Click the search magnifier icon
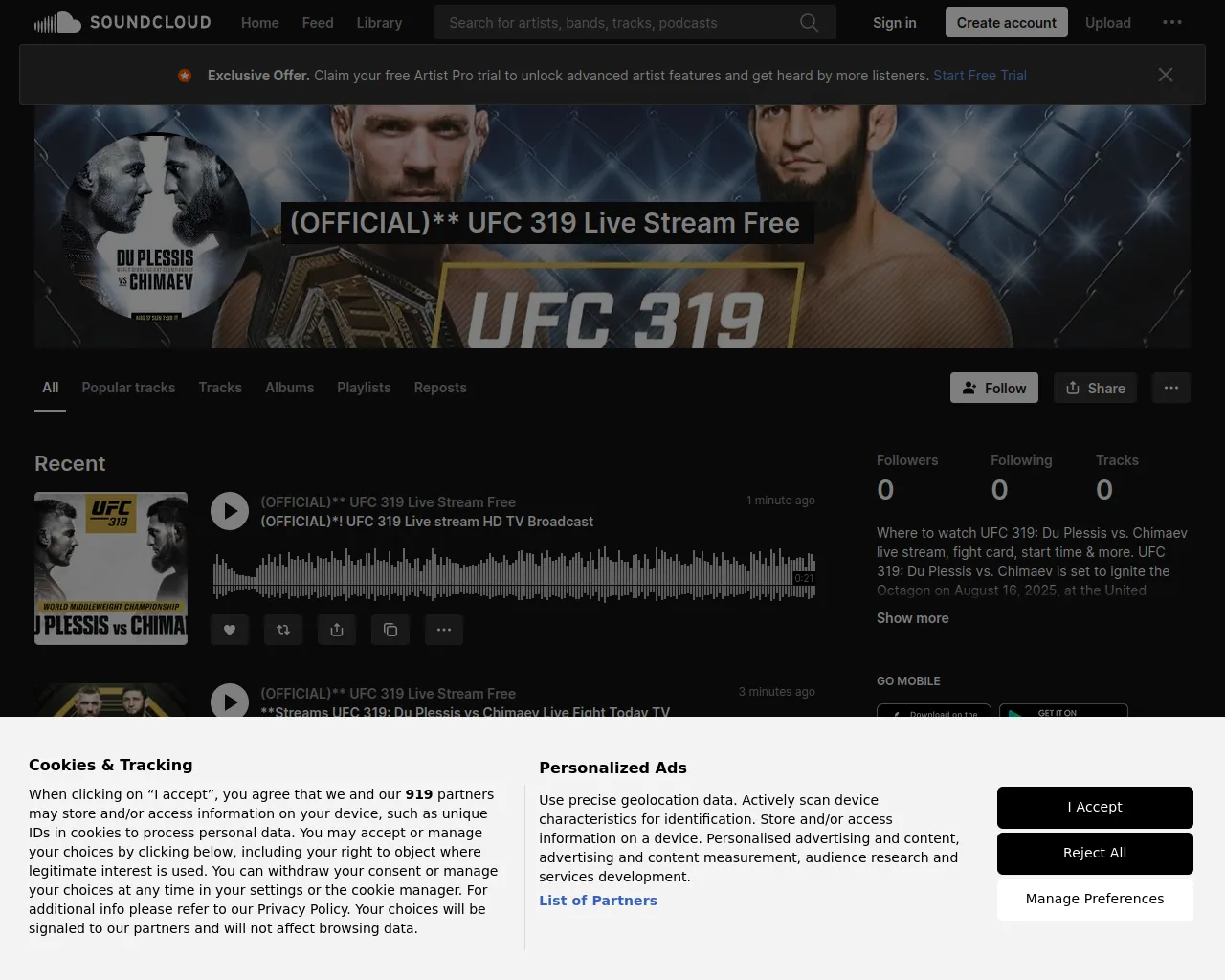The width and height of the screenshot is (1225, 980). click(809, 22)
